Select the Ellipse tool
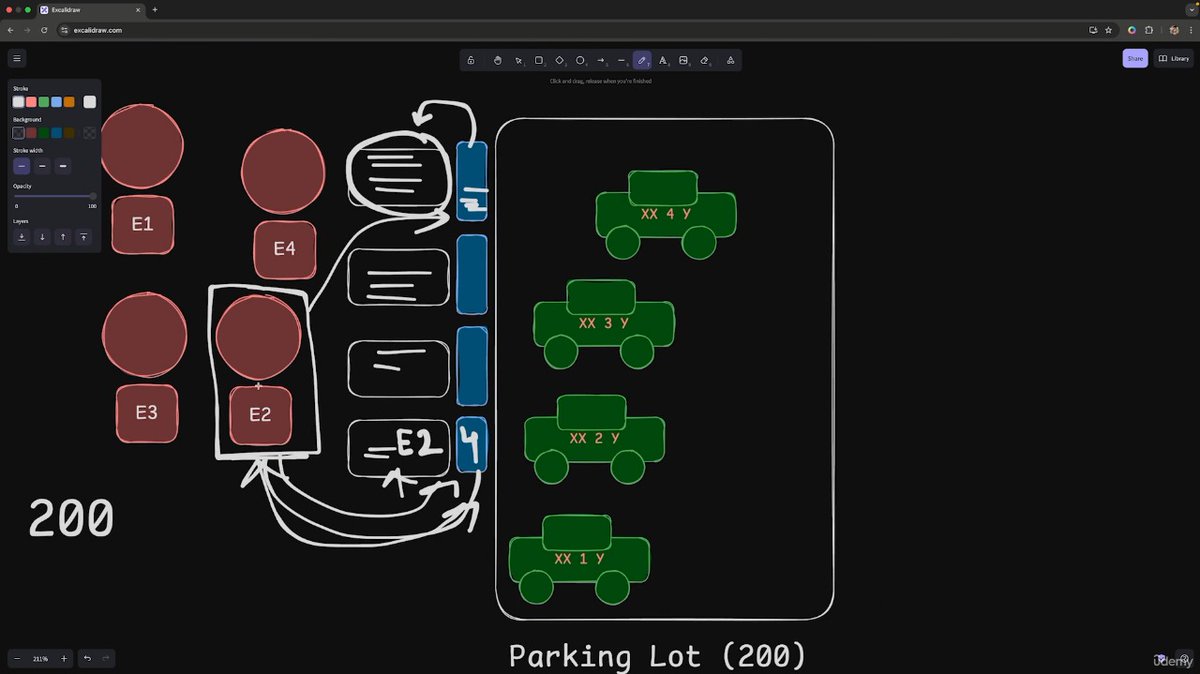This screenshot has width=1200, height=674. point(580,60)
